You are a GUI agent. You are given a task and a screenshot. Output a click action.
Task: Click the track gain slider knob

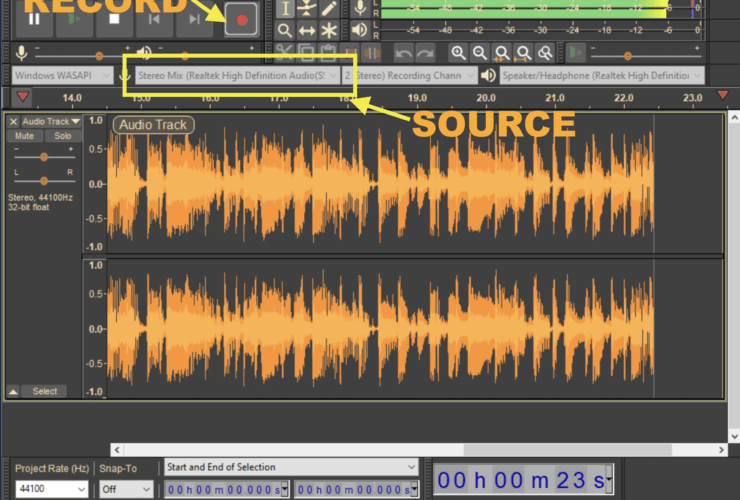[x=44, y=157]
